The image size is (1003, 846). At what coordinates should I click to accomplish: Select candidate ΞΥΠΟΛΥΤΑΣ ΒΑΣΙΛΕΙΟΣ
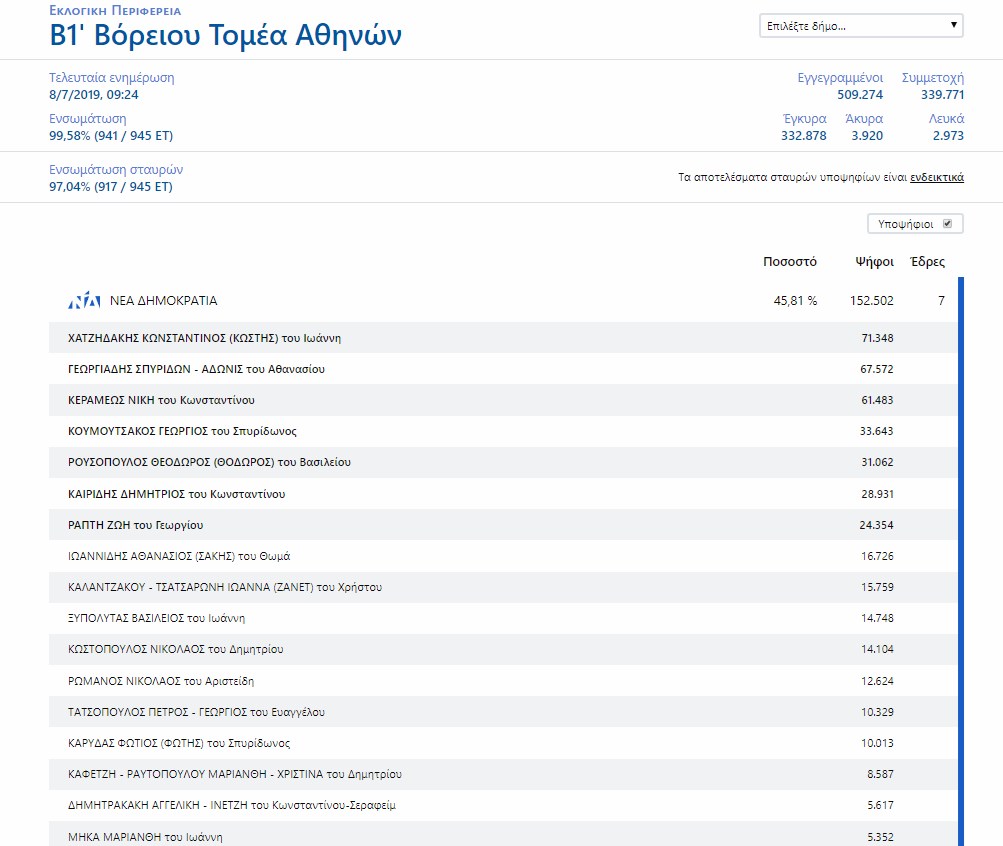[157, 618]
